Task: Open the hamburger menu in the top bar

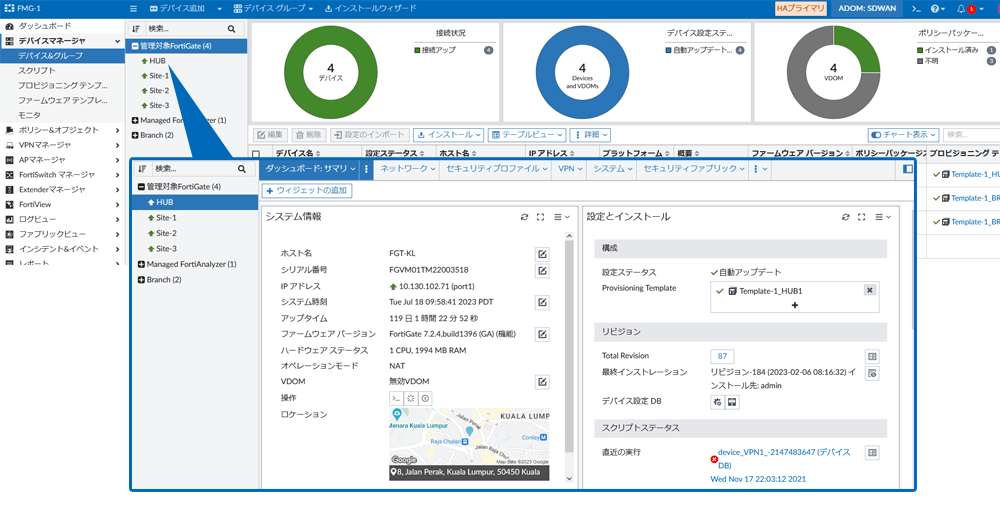Action: click(133, 9)
